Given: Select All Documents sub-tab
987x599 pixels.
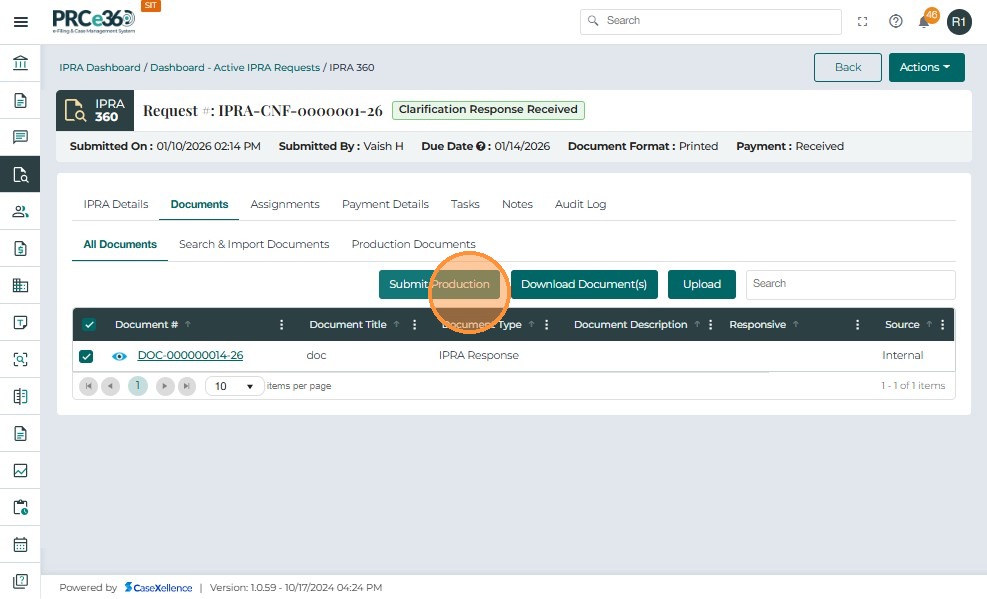Looking at the screenshot, I should pos(120,244).
